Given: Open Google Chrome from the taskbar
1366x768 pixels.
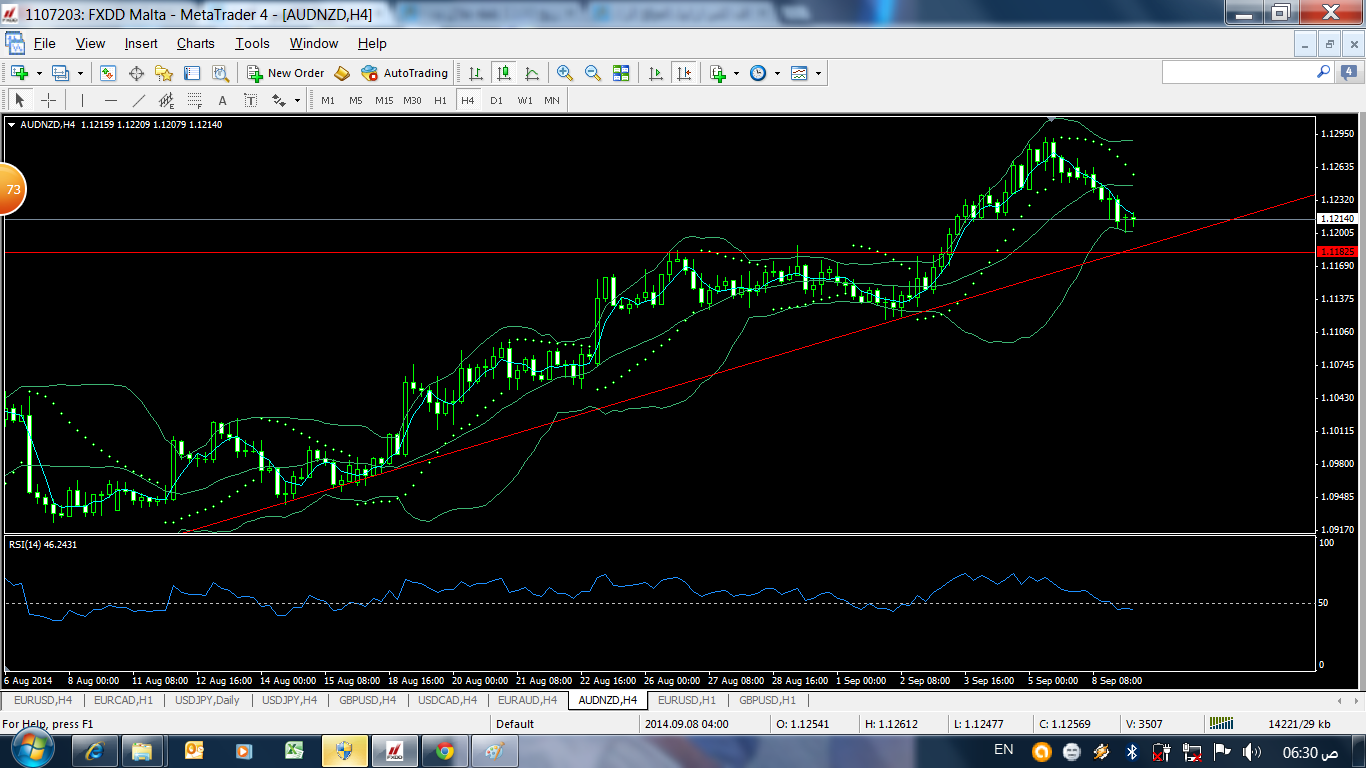Looking at the screenshot, I should pyautogui.click(x=444, y=750).
